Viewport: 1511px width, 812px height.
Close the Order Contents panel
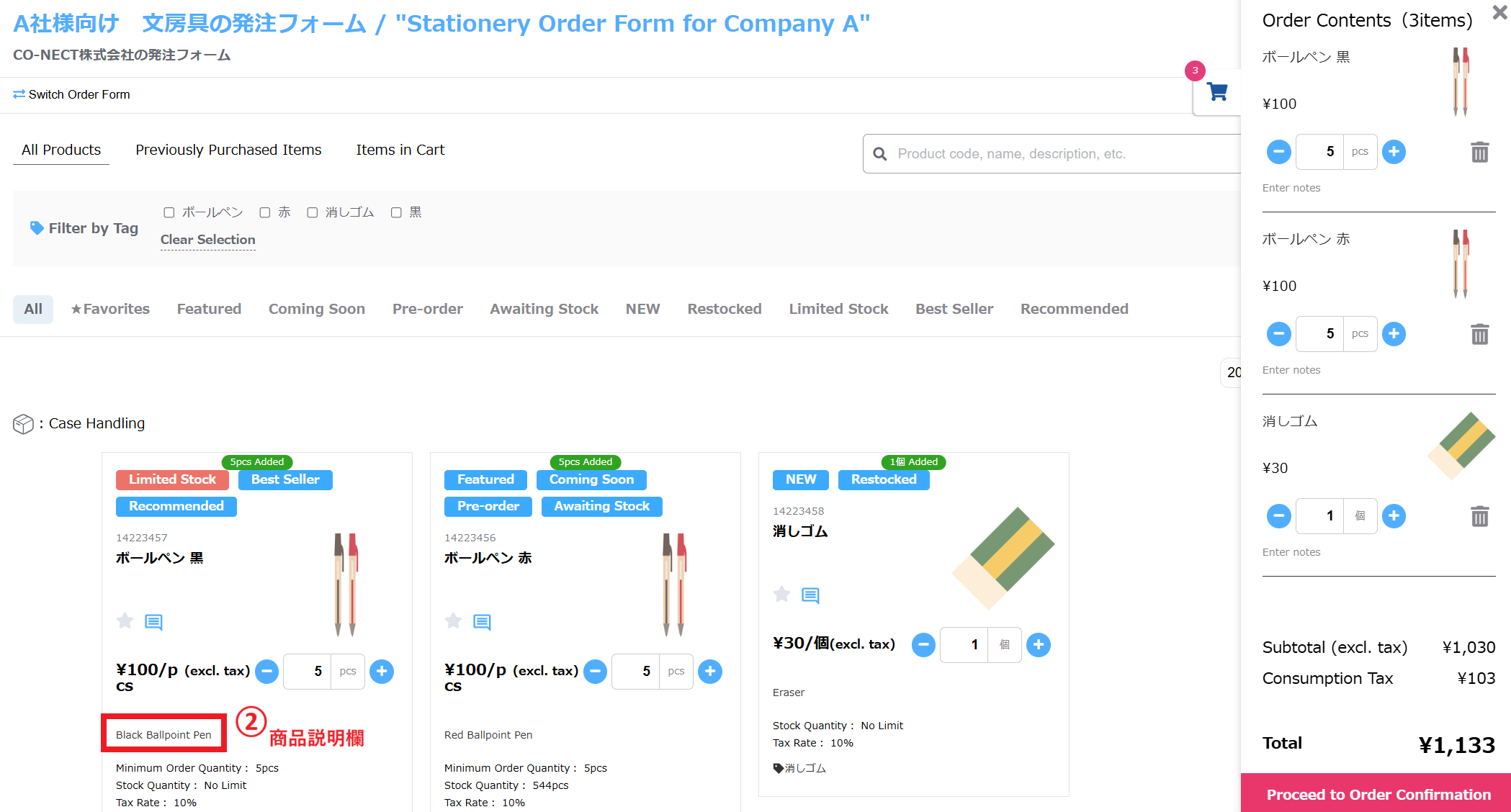pyautogui.click(x=1499, y=14)
